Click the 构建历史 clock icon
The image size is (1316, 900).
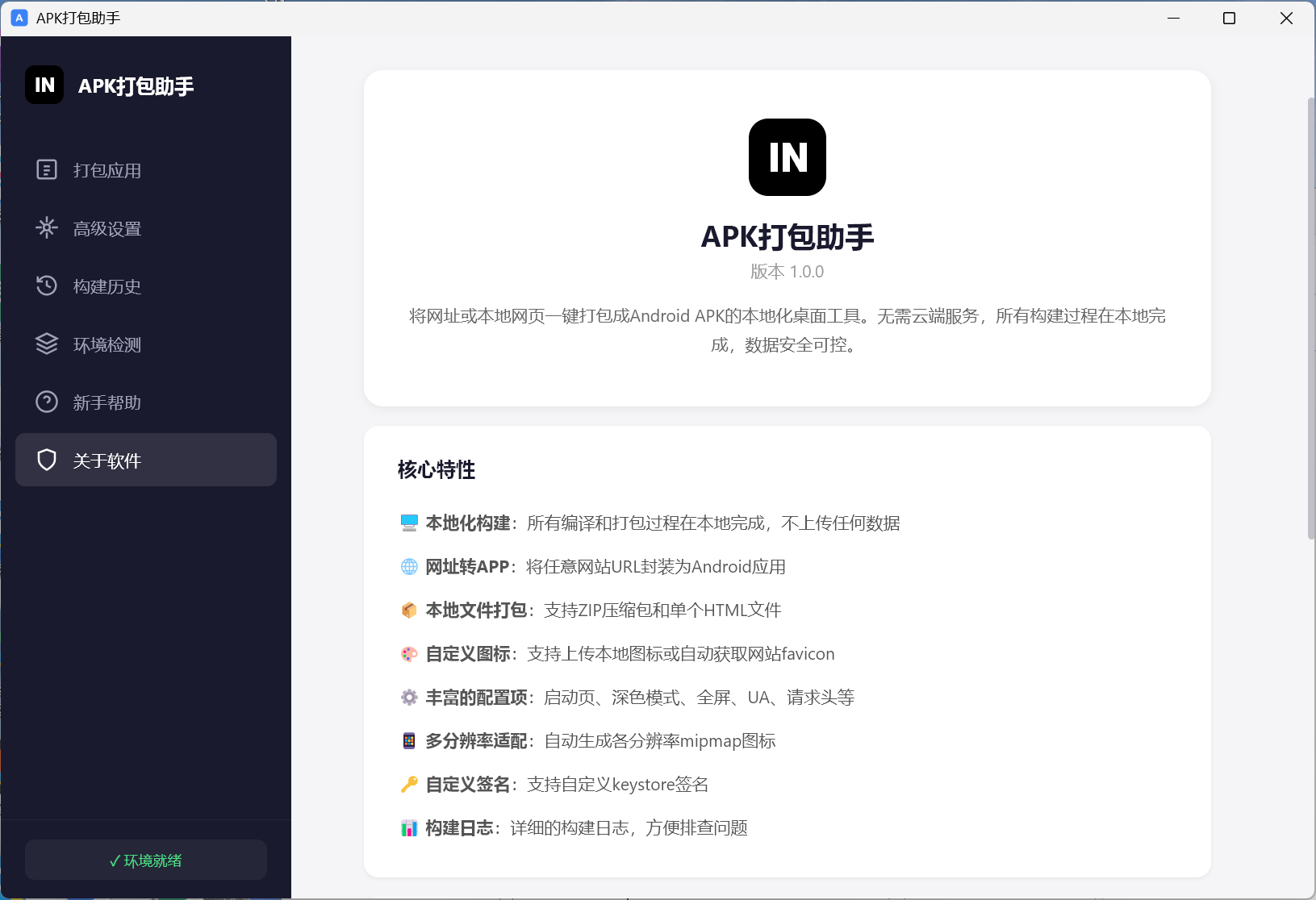coord(47,285)
